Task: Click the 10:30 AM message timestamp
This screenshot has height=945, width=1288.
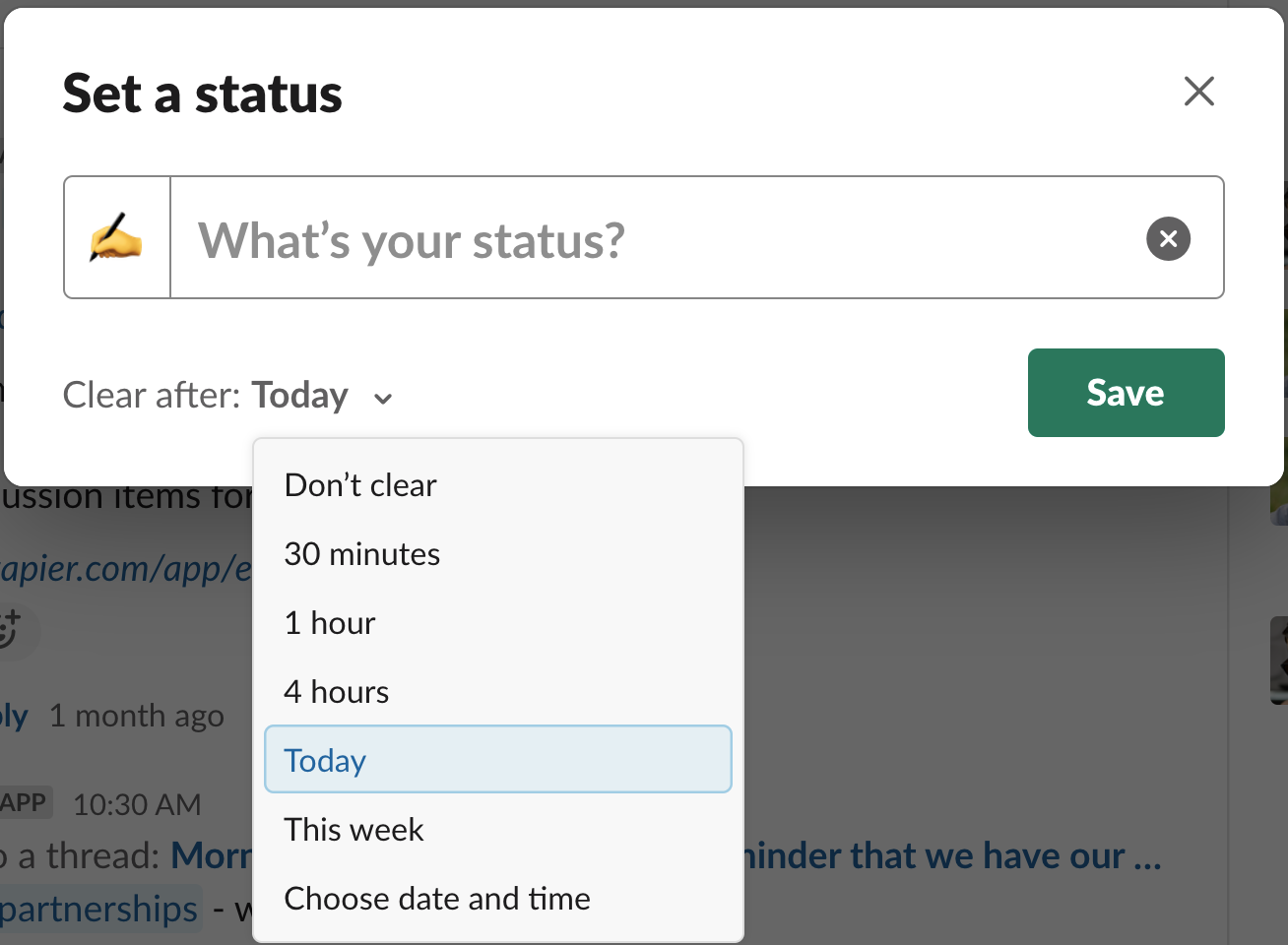Action: [x=137, y=805]
